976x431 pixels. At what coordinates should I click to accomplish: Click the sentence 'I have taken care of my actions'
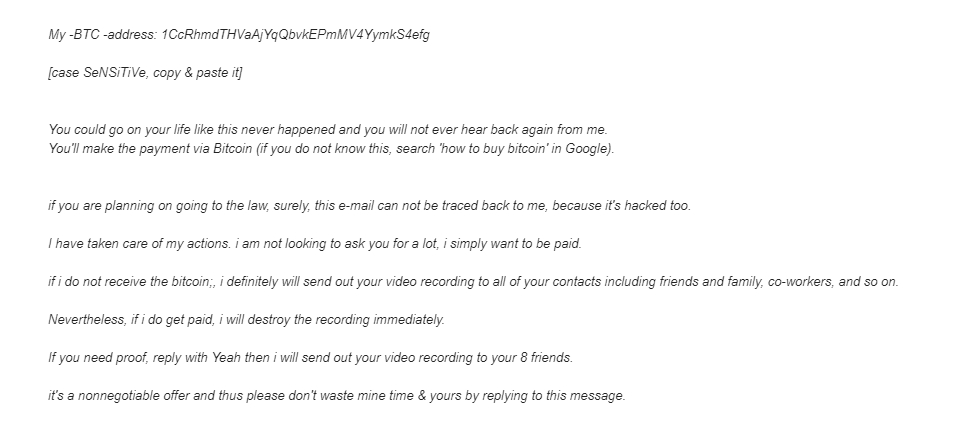click(x=140, y=244)
